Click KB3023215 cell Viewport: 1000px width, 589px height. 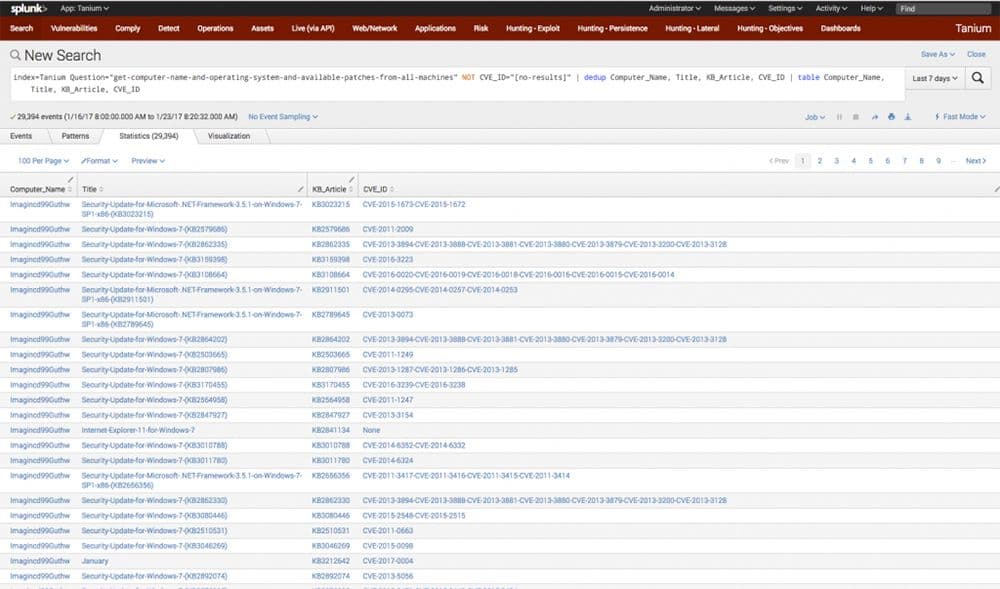tap(330, 205)
